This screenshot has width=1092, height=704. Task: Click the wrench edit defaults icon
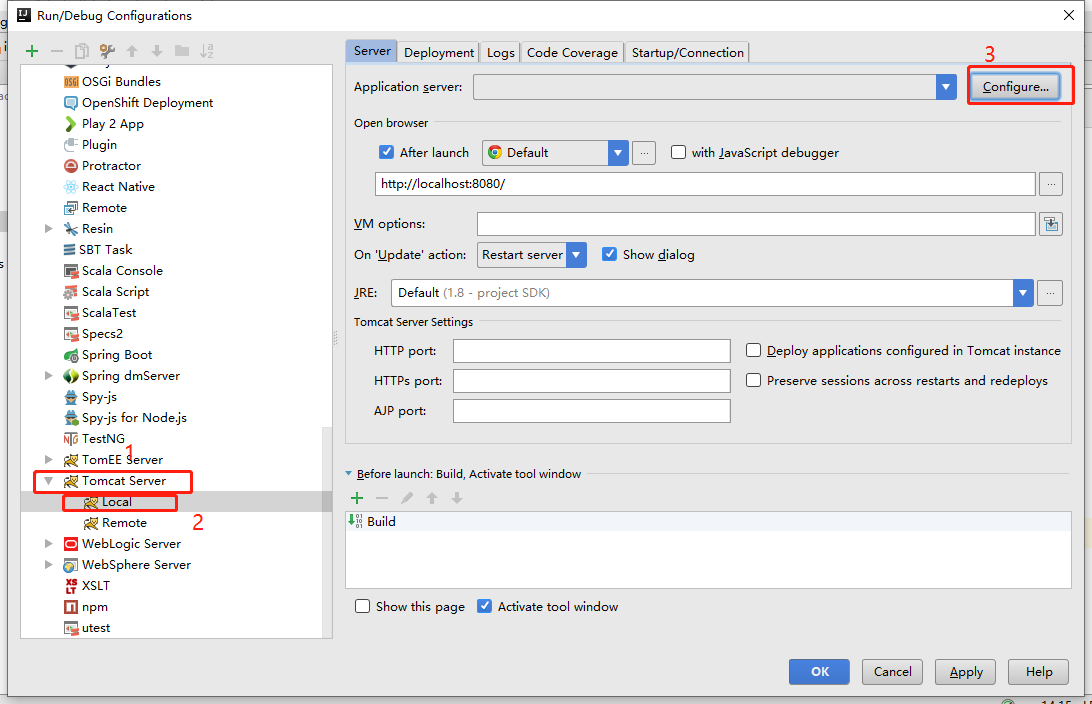tap(107, 51)
